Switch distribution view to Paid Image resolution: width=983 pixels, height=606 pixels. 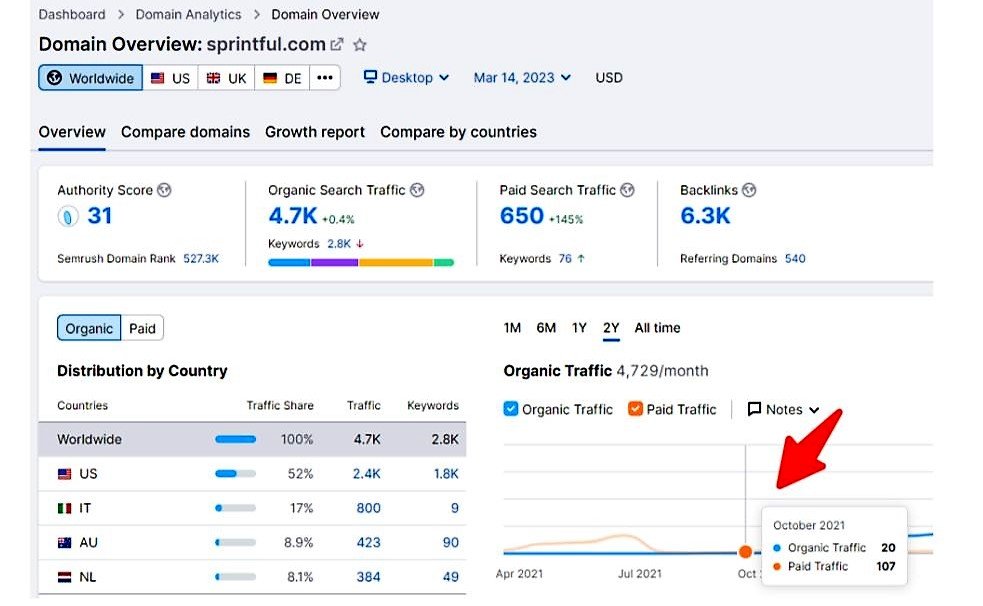(x=142, y=328)
